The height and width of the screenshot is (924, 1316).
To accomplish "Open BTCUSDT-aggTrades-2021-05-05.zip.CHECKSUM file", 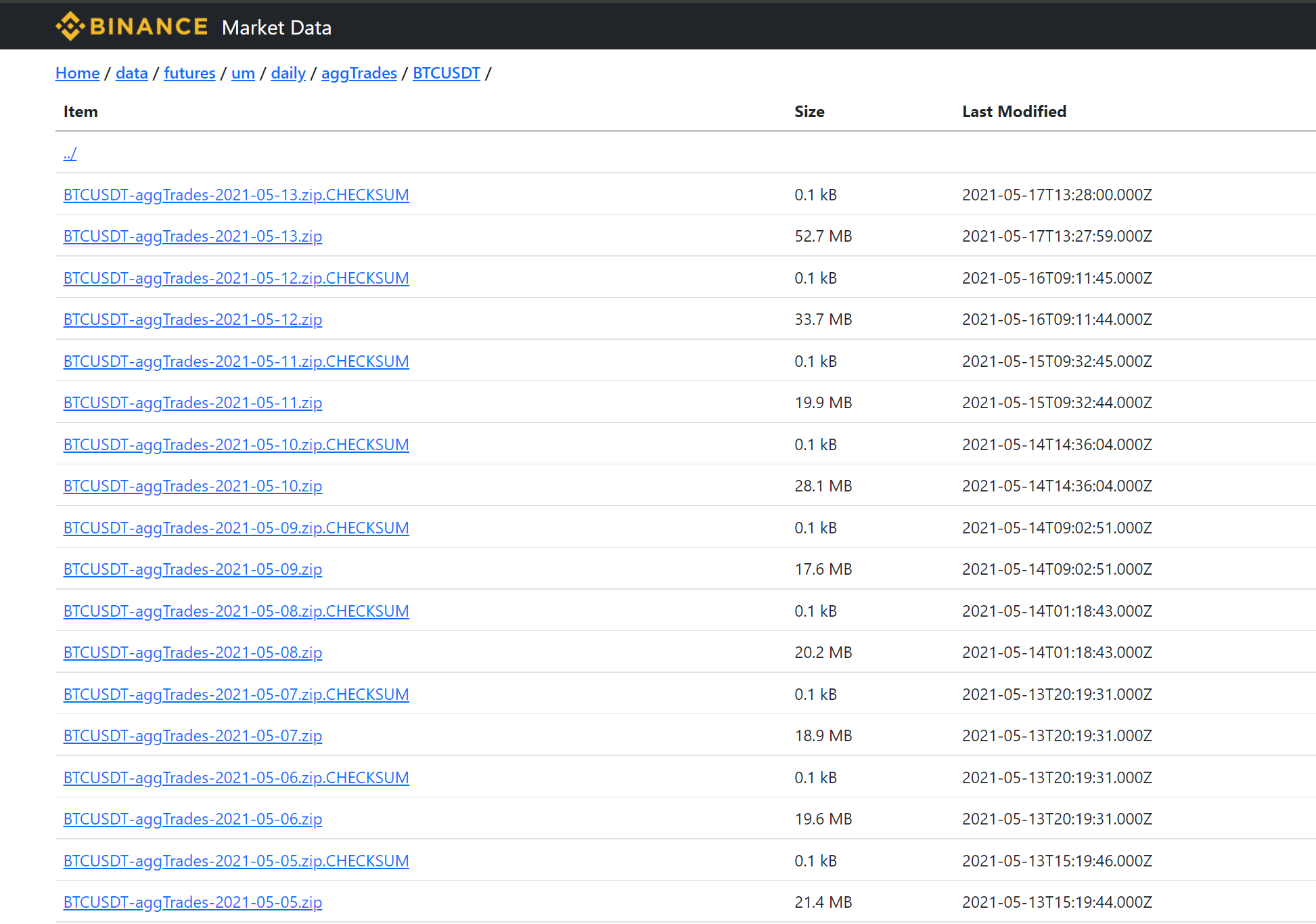I will (236, 860).
